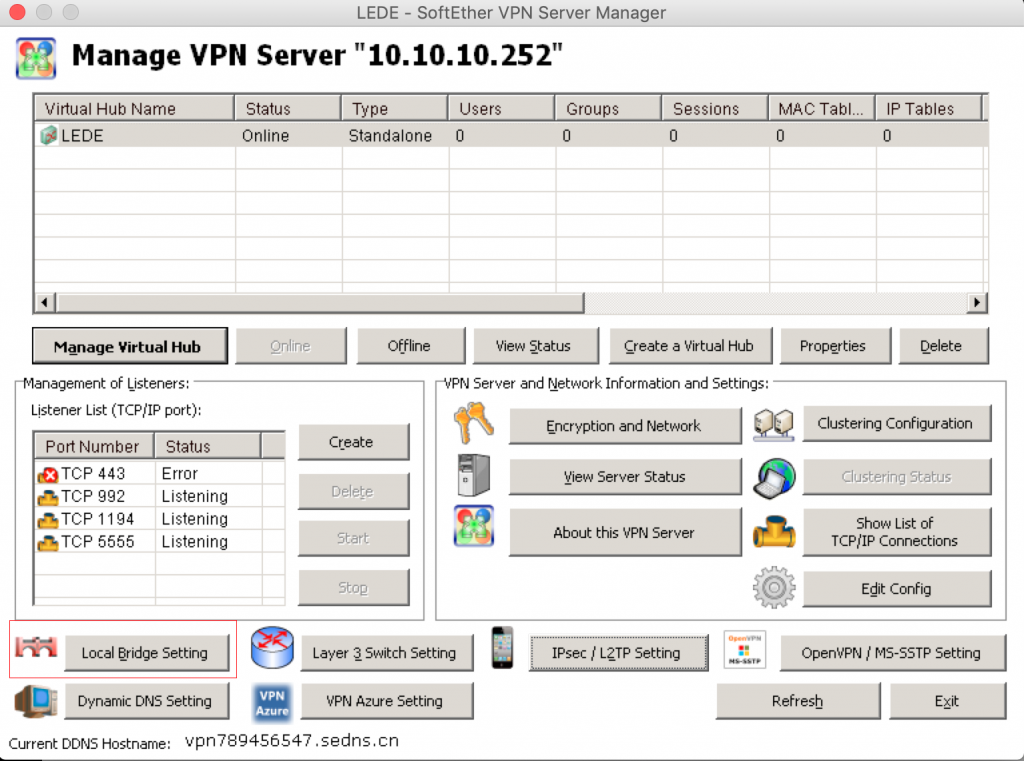The height and width of the screenshot is (761, 1024).
Task: Click the listener icon beside TCP 1194
Action: point(48,520)
